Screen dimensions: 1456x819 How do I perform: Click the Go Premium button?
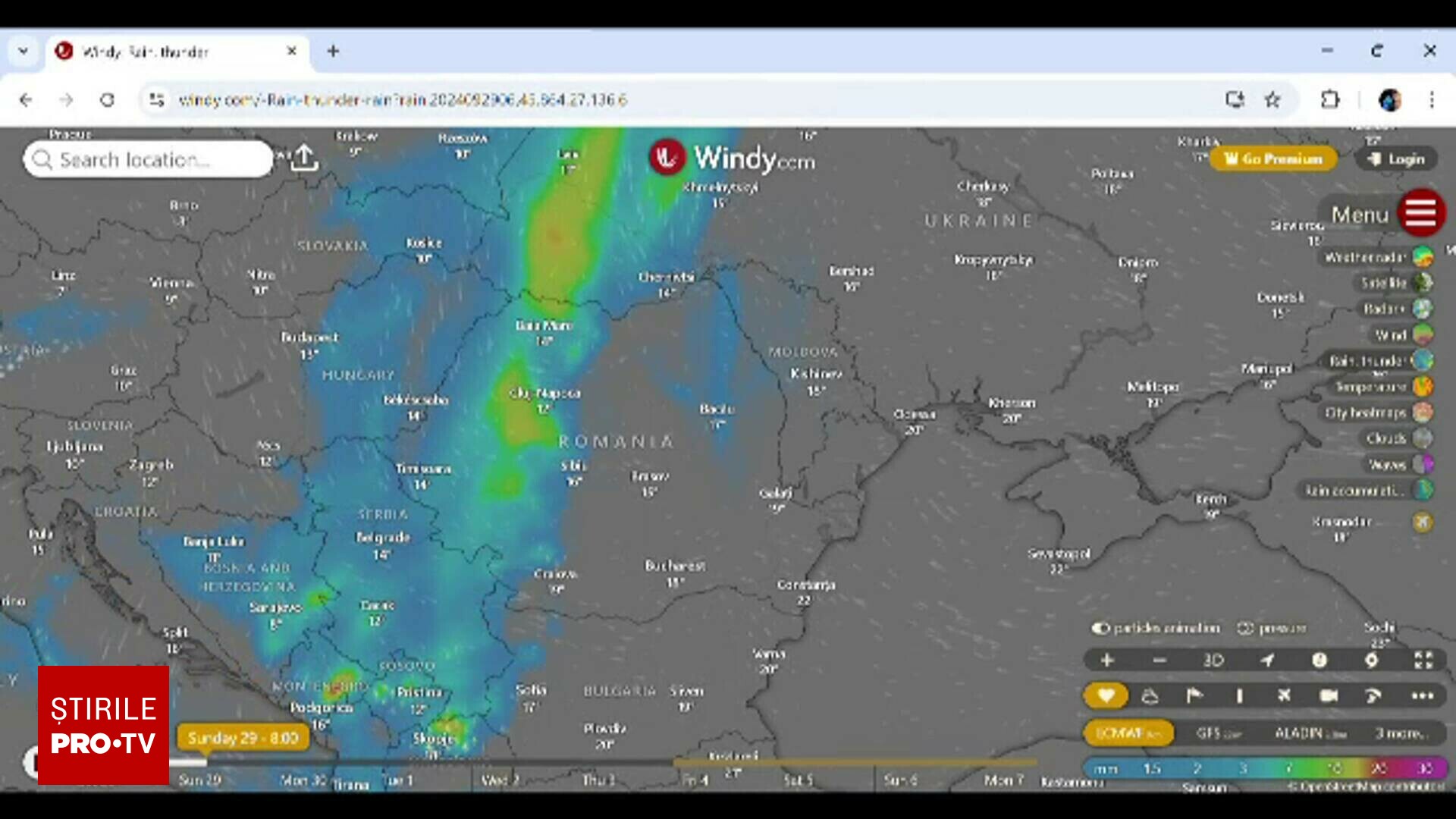1273,158
